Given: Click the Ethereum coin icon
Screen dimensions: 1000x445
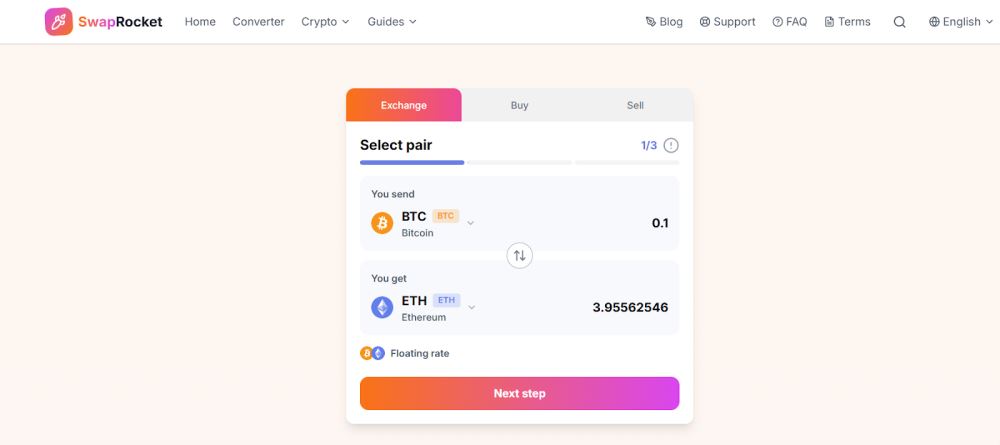Looking at the screenshot, I should tap(382, 307).
